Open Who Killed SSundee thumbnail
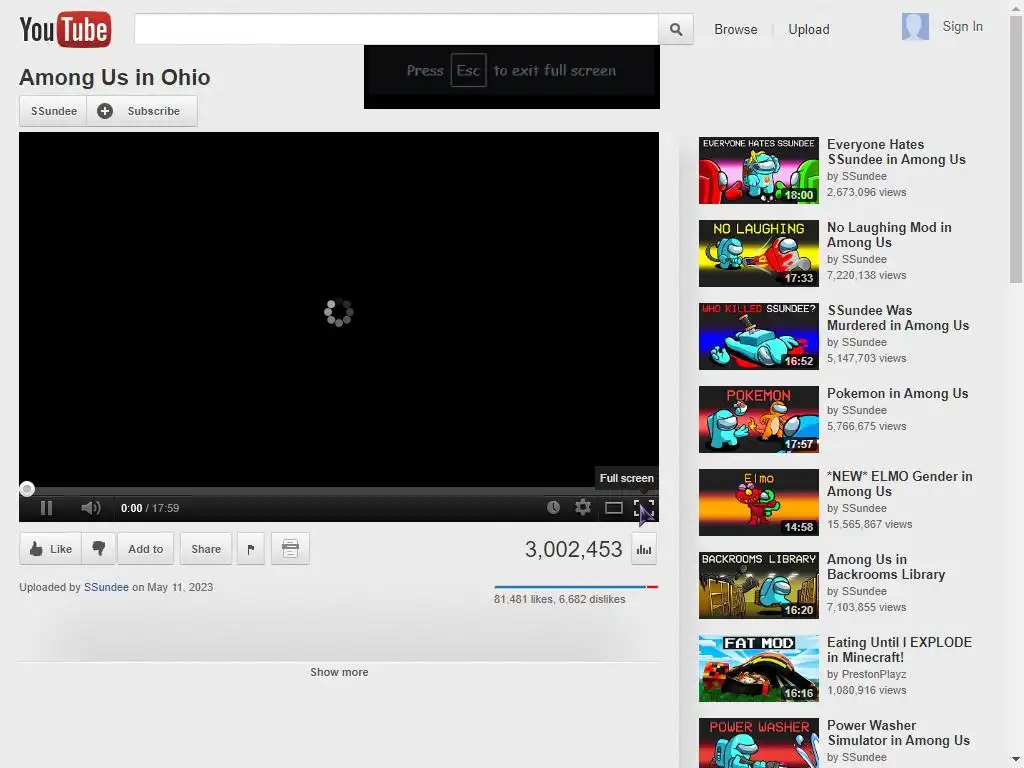Screen dimensions: 1024x768 click(758, 336)
